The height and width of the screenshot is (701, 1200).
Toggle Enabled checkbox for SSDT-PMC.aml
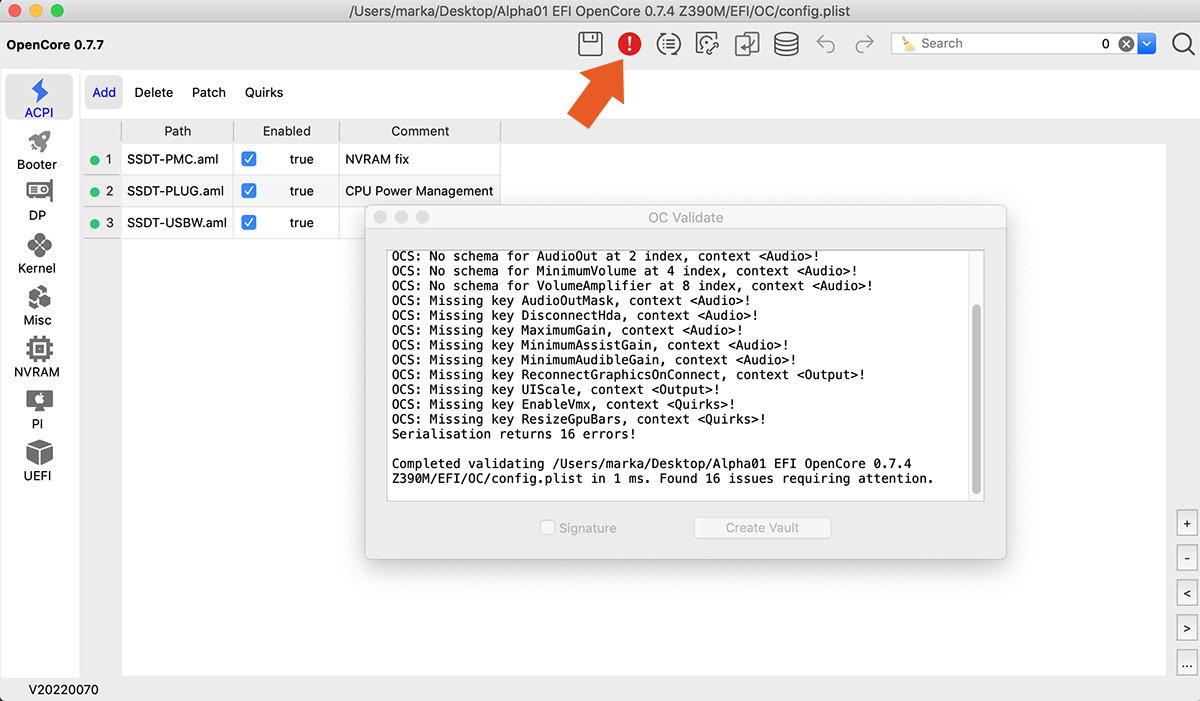tap(249, 159)
